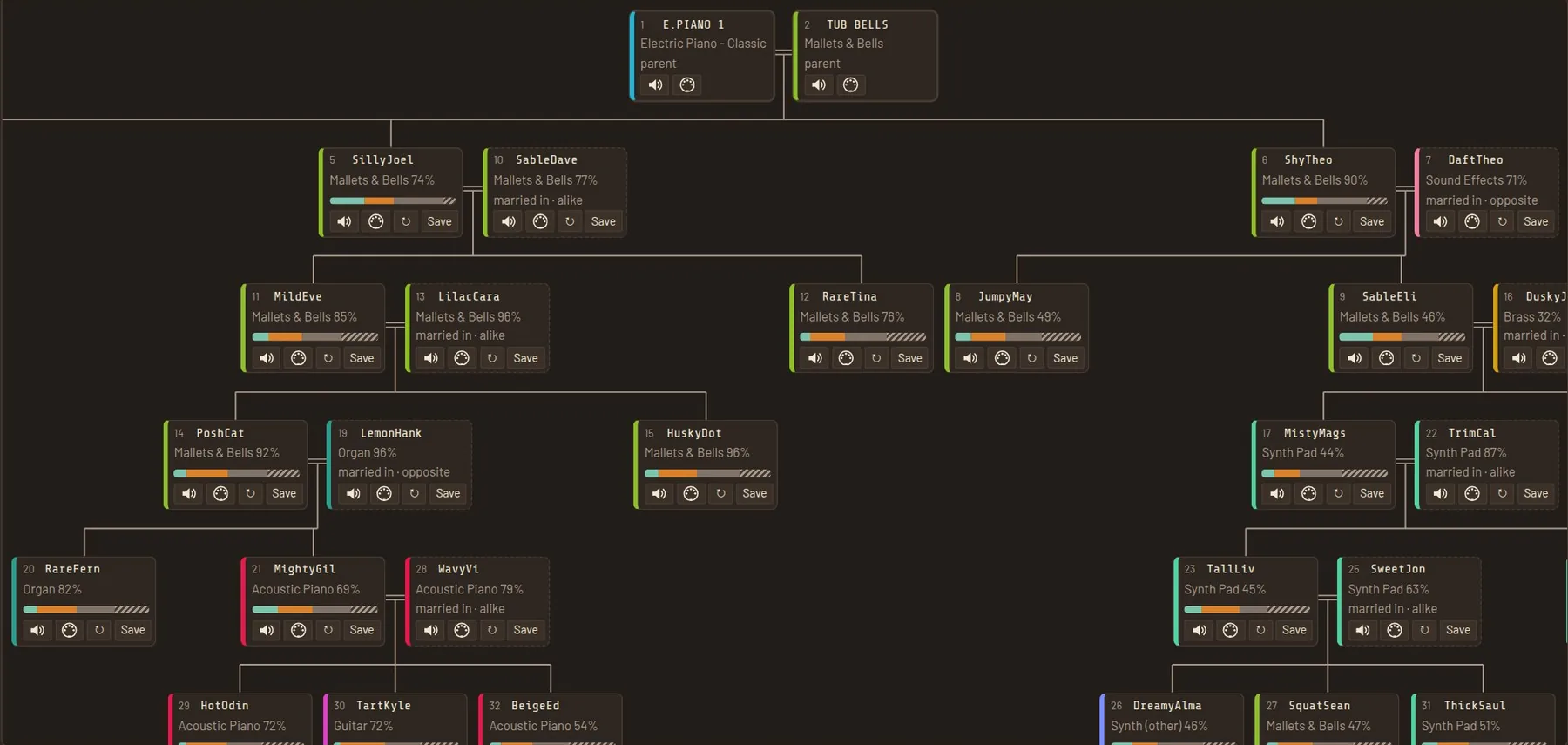Click the HuskyDot similarity bar

click(x=707, y=473)
